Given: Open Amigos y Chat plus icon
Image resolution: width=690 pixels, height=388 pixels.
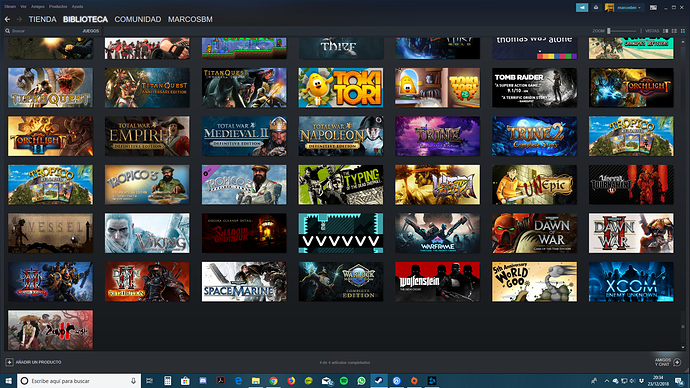Looking at the screenshot, I should [x=677, y=362].
